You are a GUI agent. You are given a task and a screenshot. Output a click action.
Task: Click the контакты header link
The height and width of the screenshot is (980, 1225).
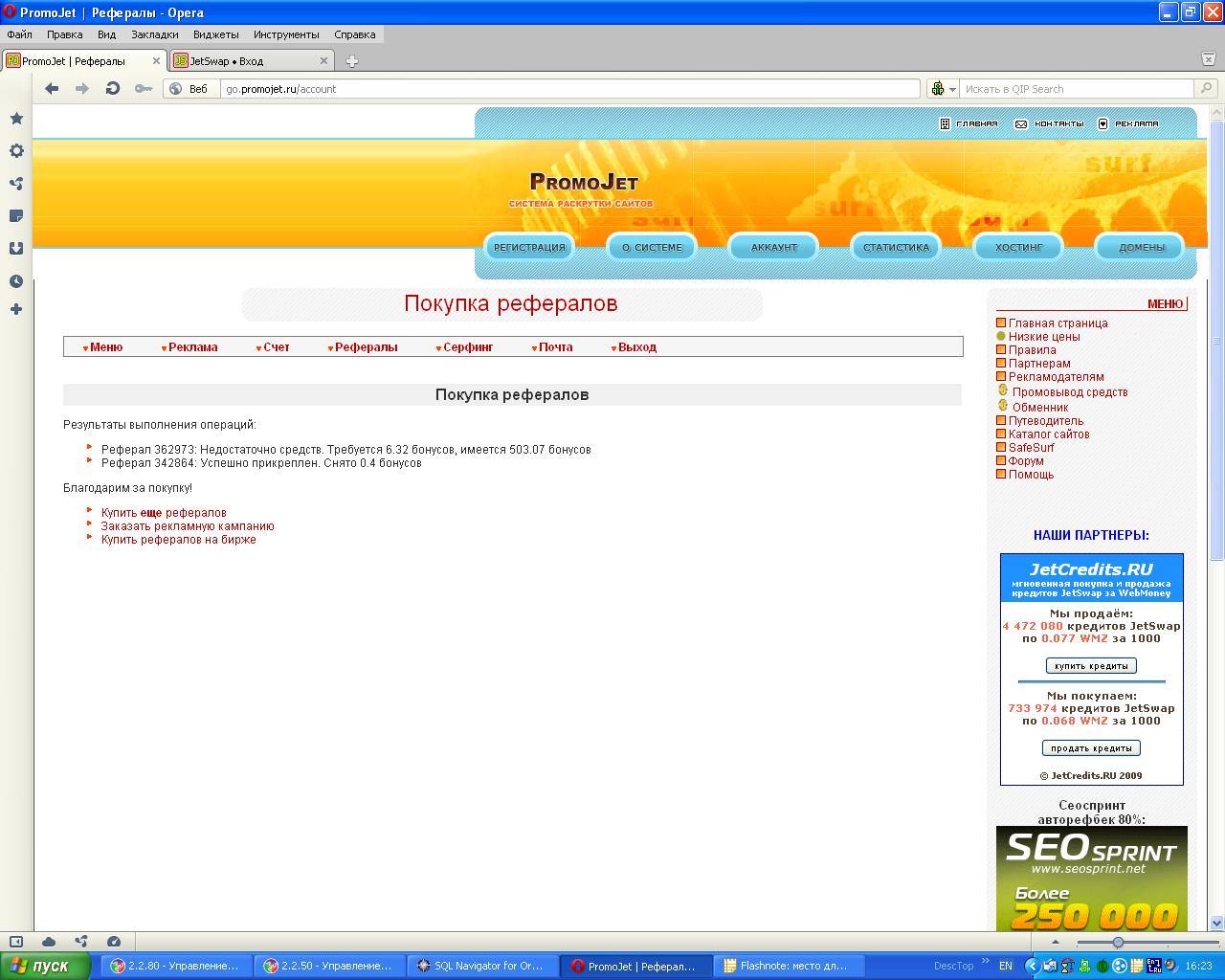(x=1049, y=123)
